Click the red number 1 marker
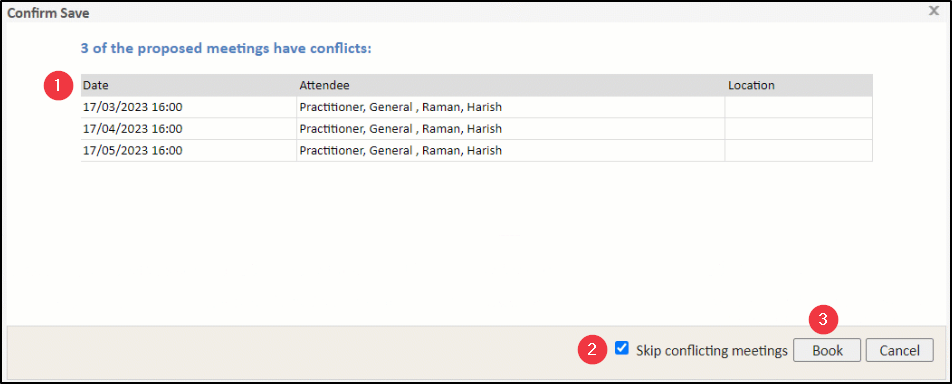 click(x=58, y=86)
